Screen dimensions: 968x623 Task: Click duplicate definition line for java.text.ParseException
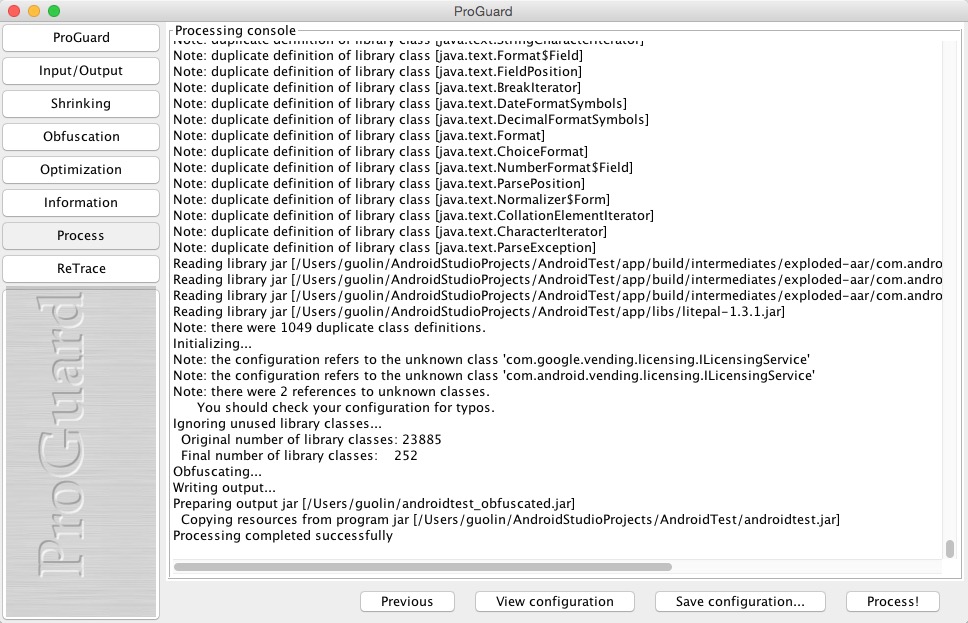[385, 248]
